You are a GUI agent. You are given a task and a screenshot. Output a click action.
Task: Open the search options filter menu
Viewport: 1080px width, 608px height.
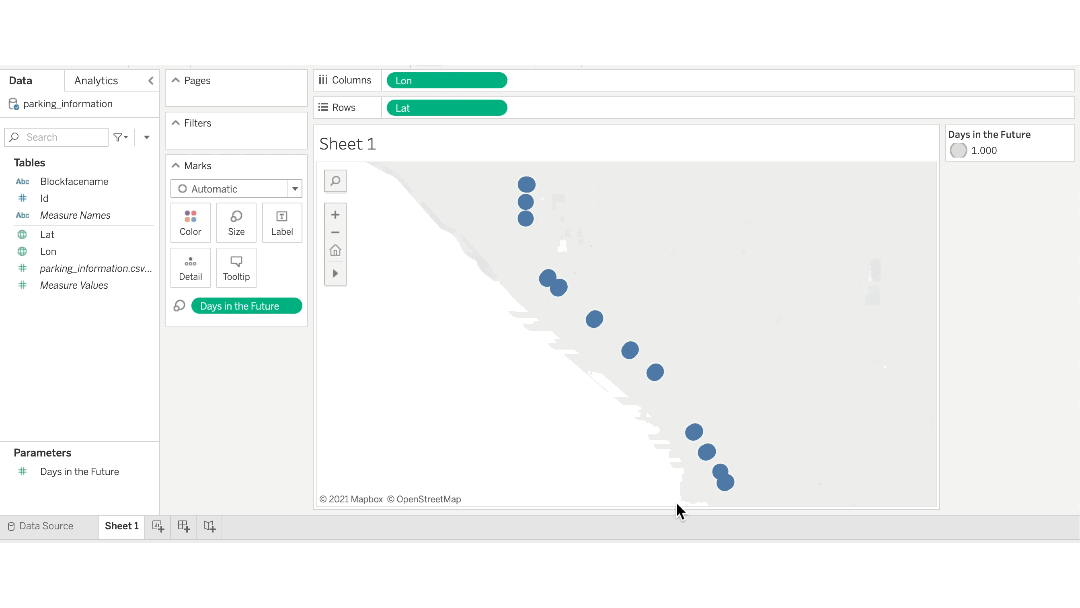tap(118, 137)
